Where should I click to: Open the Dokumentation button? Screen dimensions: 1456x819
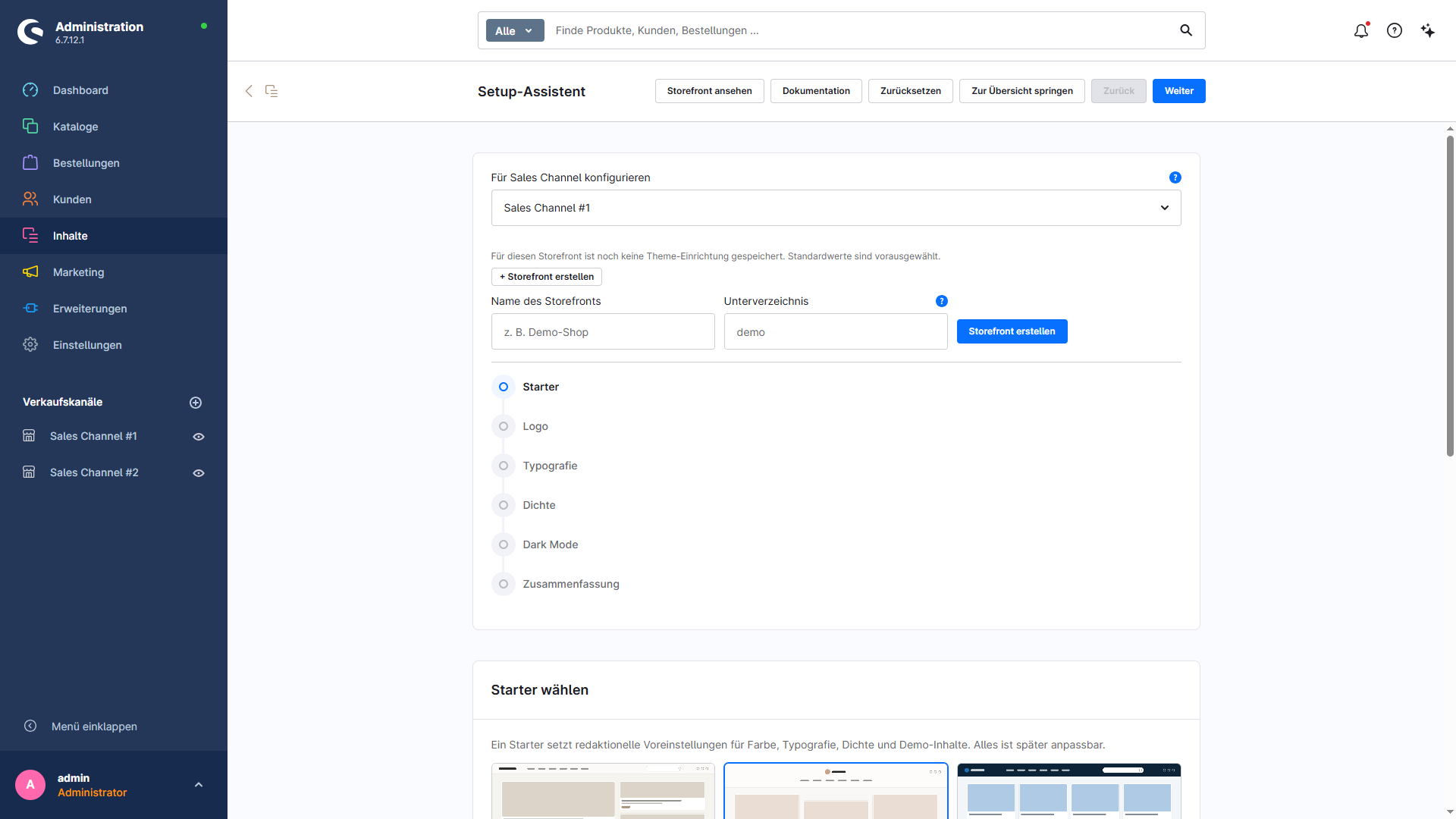click(x=816, y=91)
